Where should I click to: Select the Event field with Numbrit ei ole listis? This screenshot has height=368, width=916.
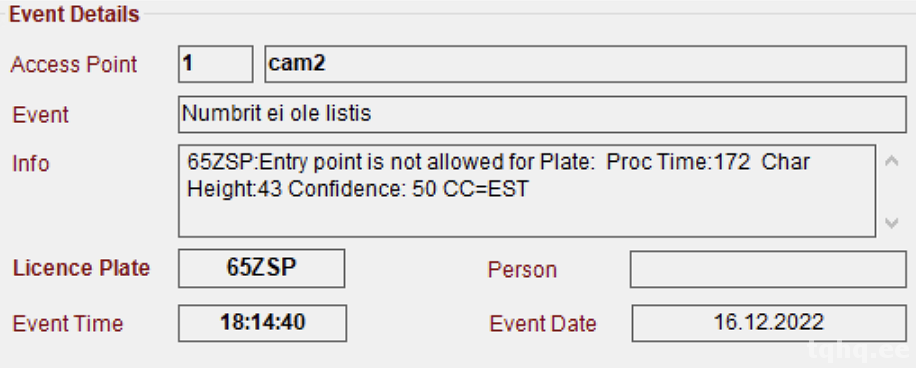click(542, 114)
